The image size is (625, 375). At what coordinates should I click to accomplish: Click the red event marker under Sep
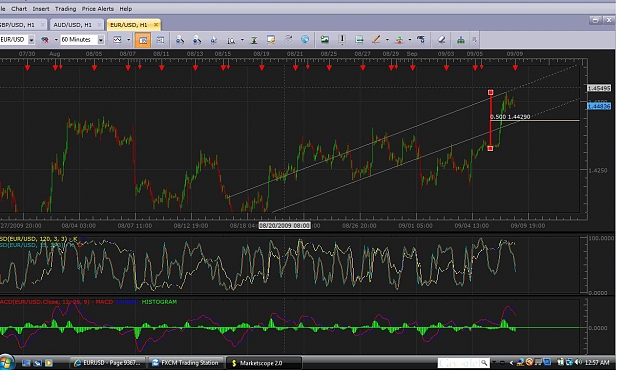413,68
